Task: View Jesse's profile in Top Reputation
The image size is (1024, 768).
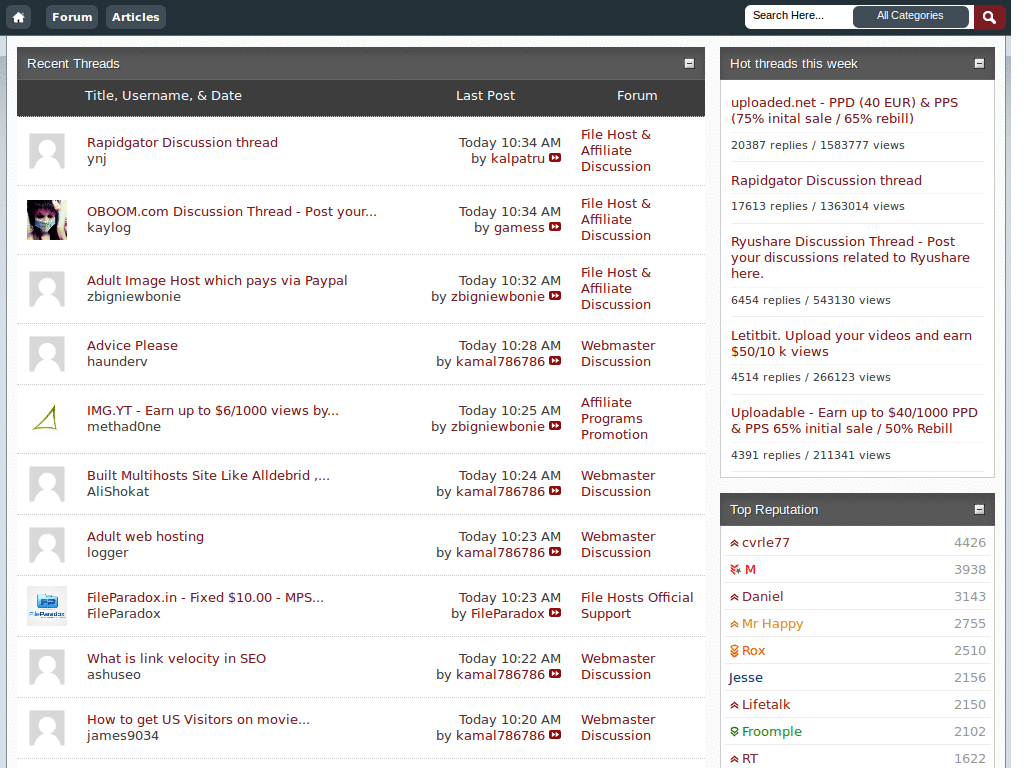Action: point(746,678)
